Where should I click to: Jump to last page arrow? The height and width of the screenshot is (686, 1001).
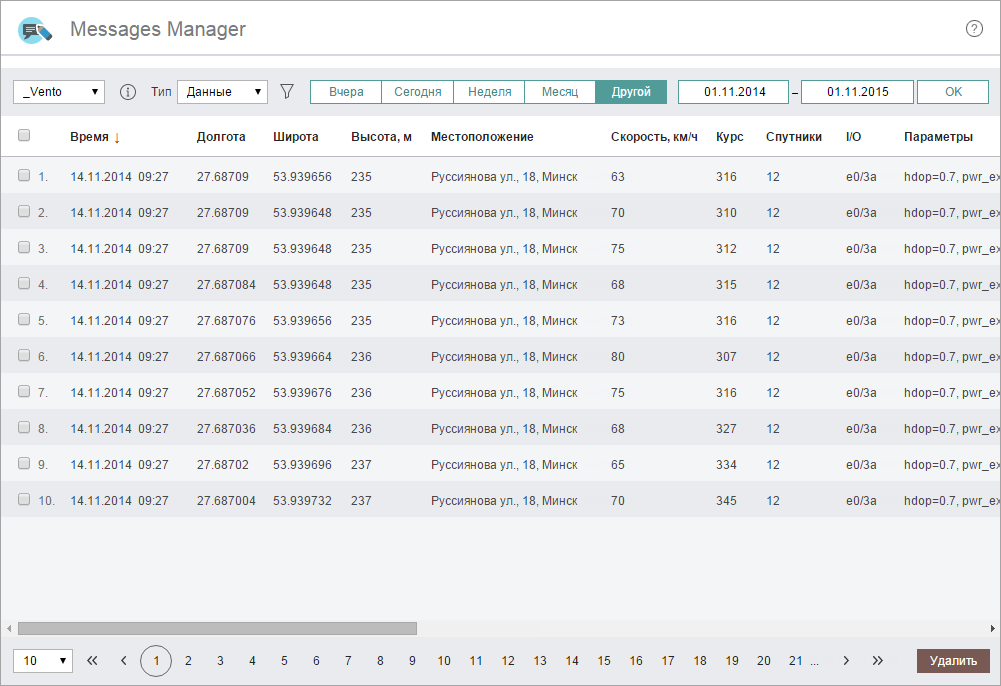pos(878,661)
